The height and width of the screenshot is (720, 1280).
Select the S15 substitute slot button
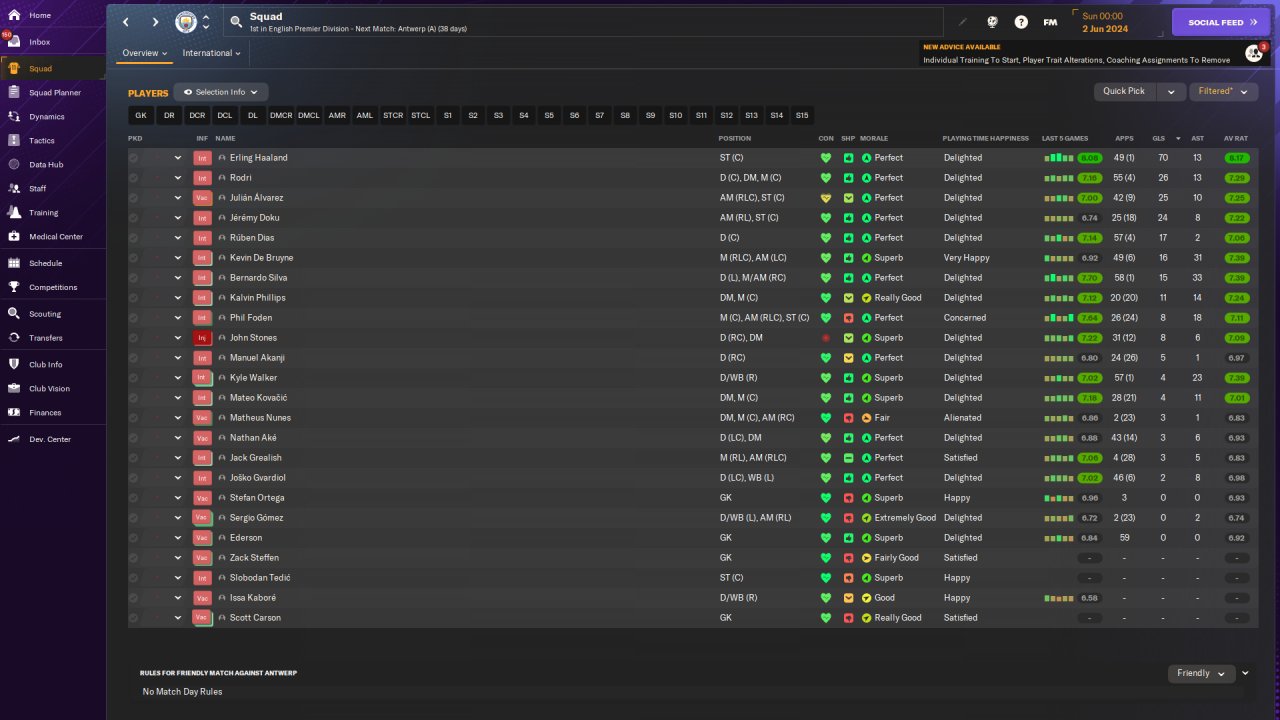coord(802,115)
